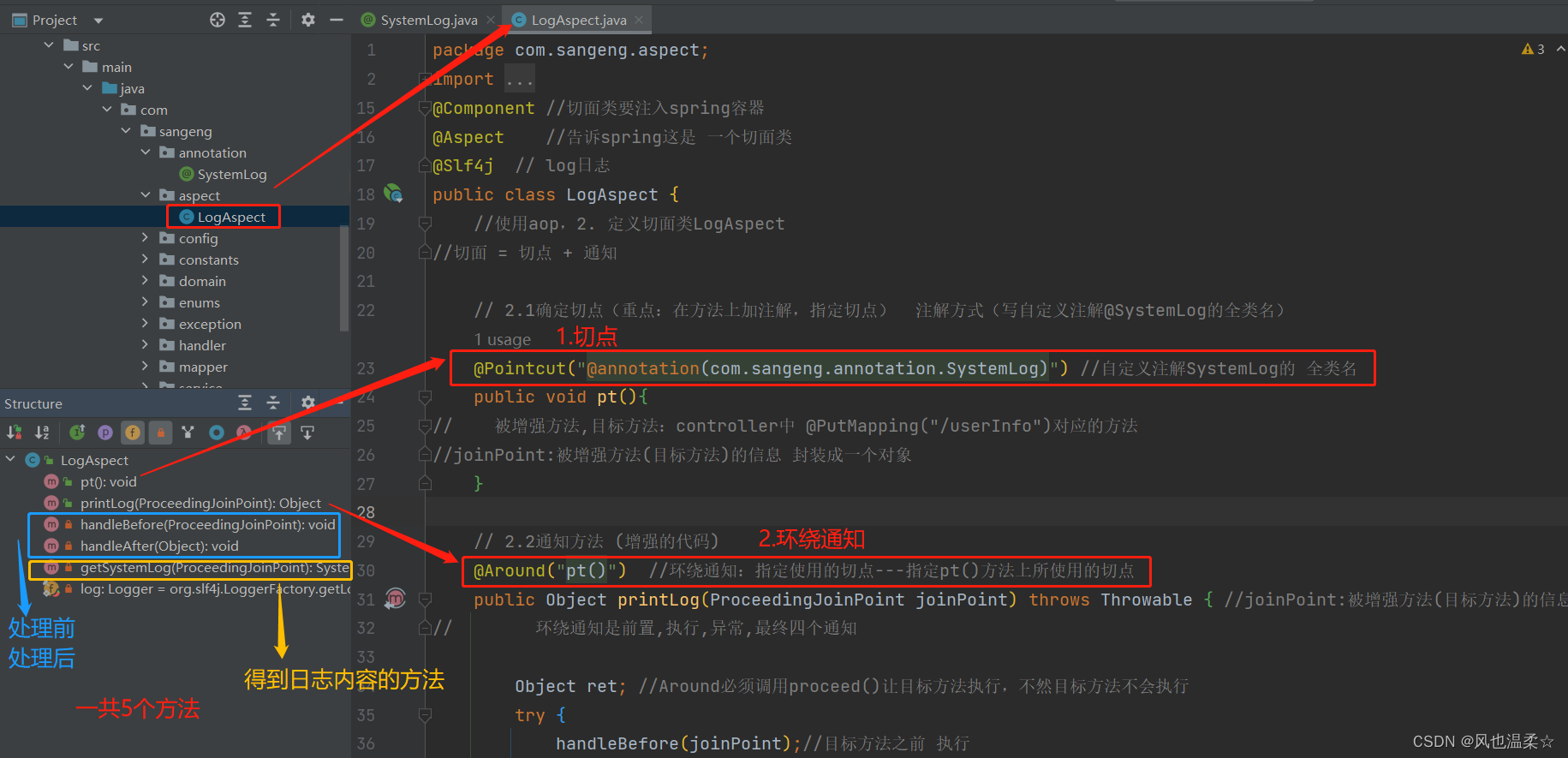Hide the Project panel
The image size is (1568, 758).
pyautogui.click(x=336, y=20)
